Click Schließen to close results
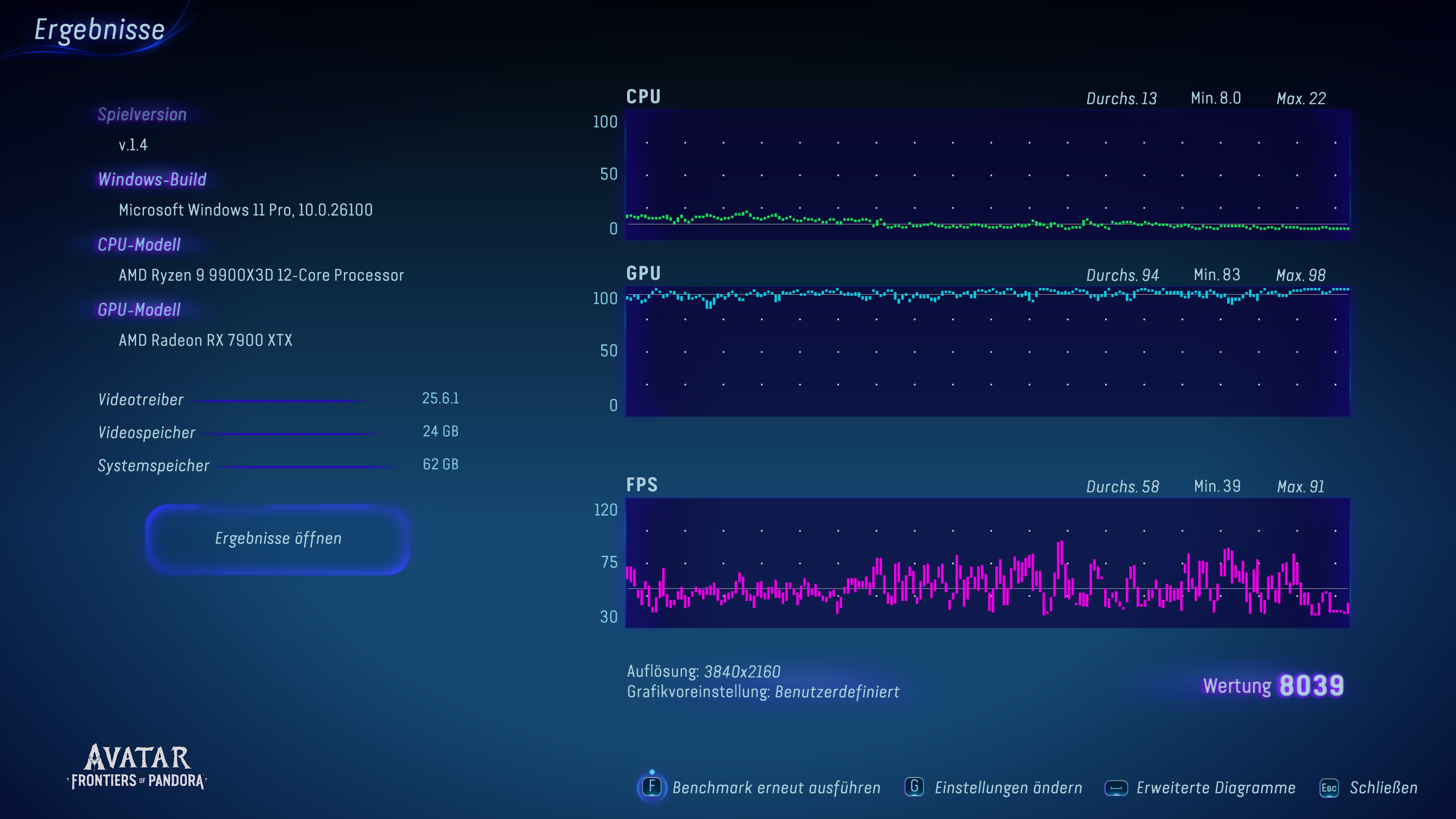Screen dimensions: 1456x819 [1383, 788]
